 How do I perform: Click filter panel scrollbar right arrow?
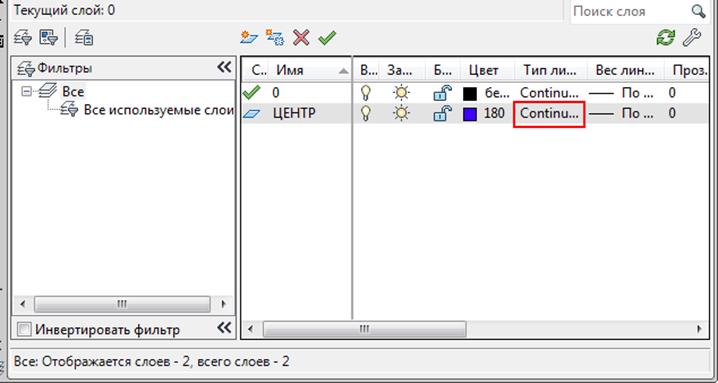click(224, 304)
